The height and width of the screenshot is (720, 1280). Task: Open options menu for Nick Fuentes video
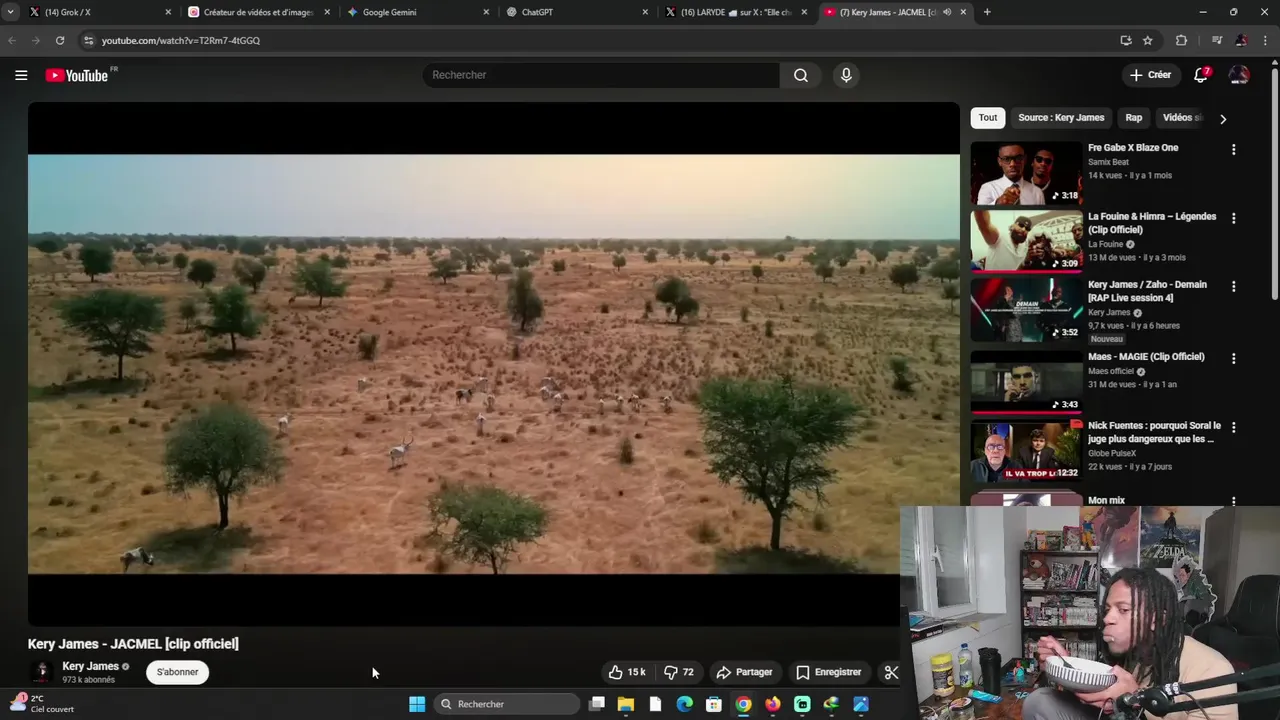point(1233,427)
